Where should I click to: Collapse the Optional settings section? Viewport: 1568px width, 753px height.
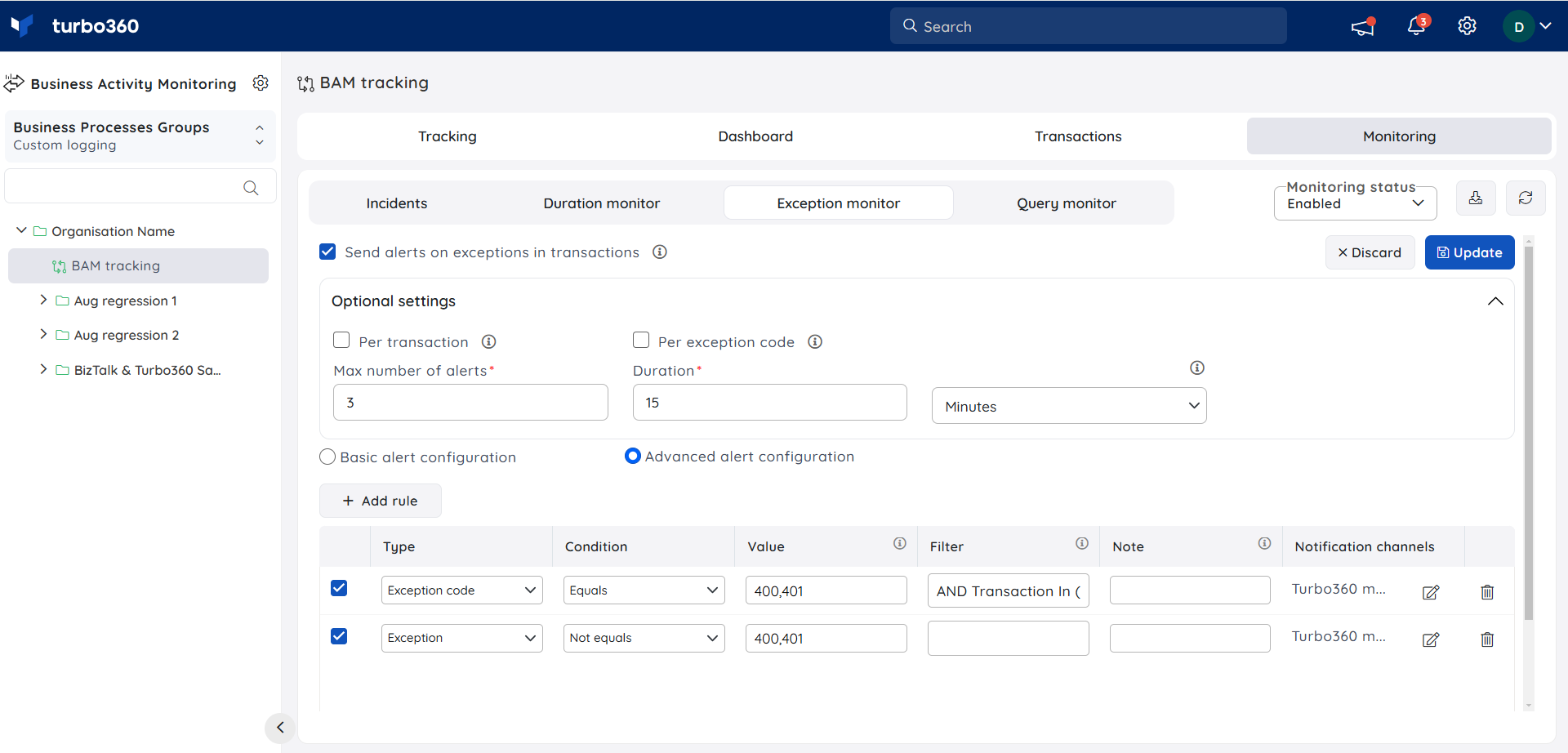pos(1494,301)
